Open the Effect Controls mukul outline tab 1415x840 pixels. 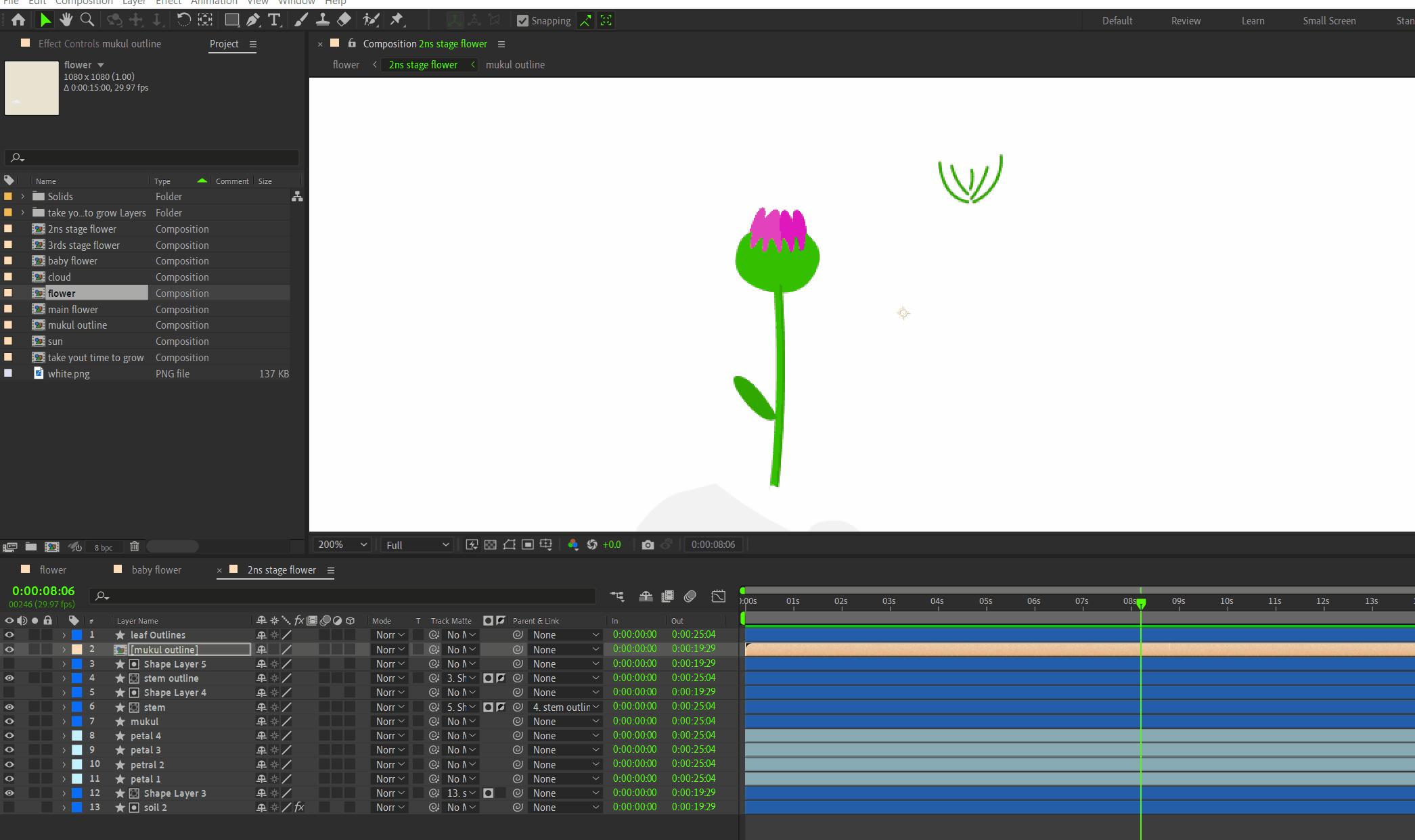pyautogui.click(x=99, y=44)
